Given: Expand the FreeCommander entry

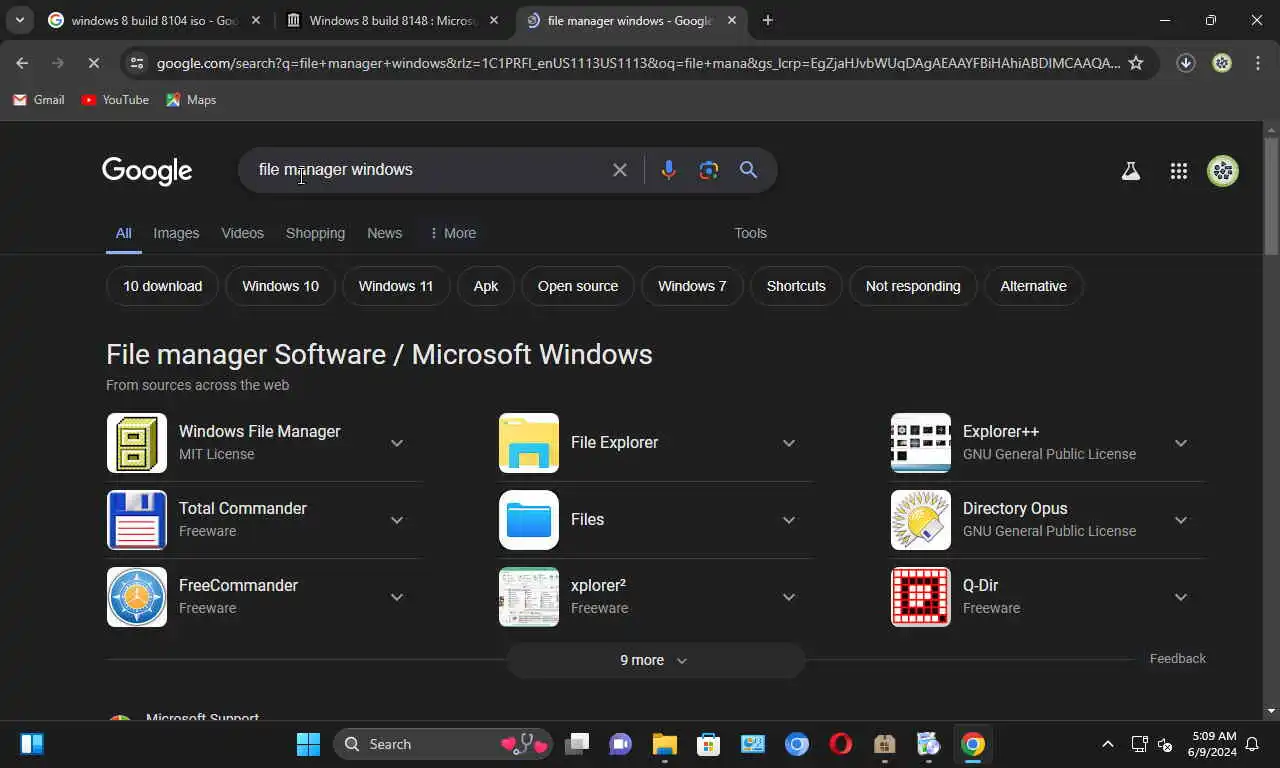Looking at the screenshot, I should [x=397, y=597].
